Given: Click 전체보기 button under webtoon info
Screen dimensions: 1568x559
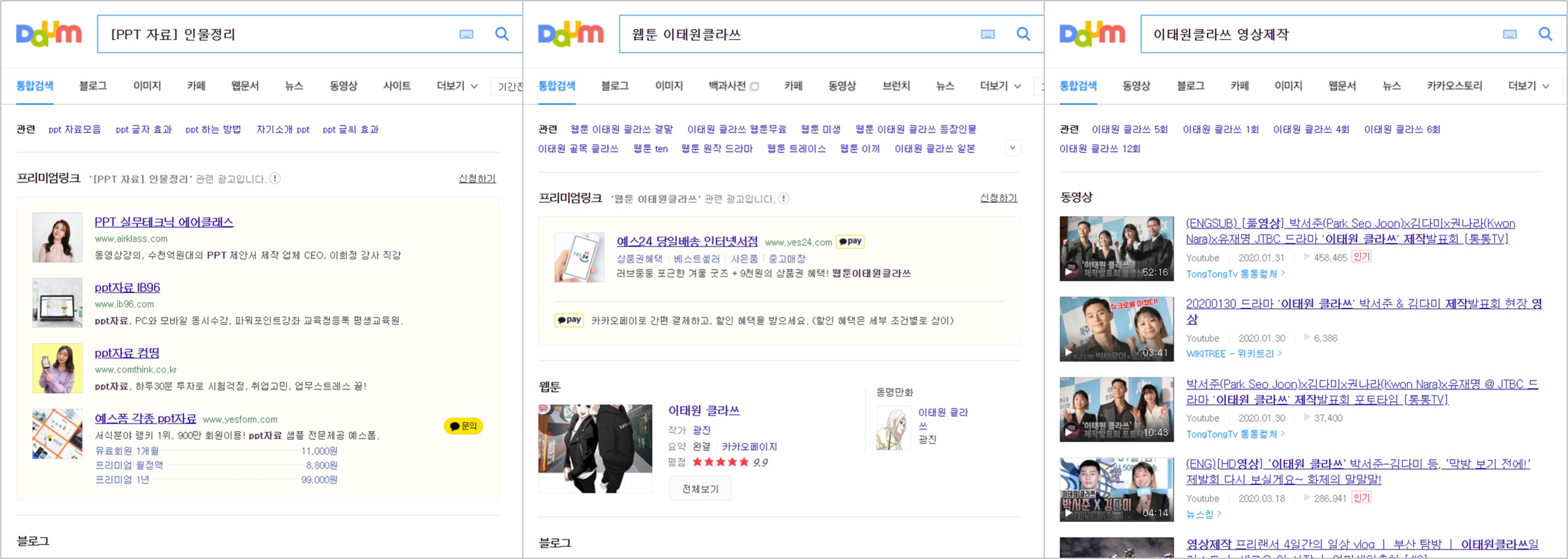Looking at the screenshot, I should click(x=700, y=489).
